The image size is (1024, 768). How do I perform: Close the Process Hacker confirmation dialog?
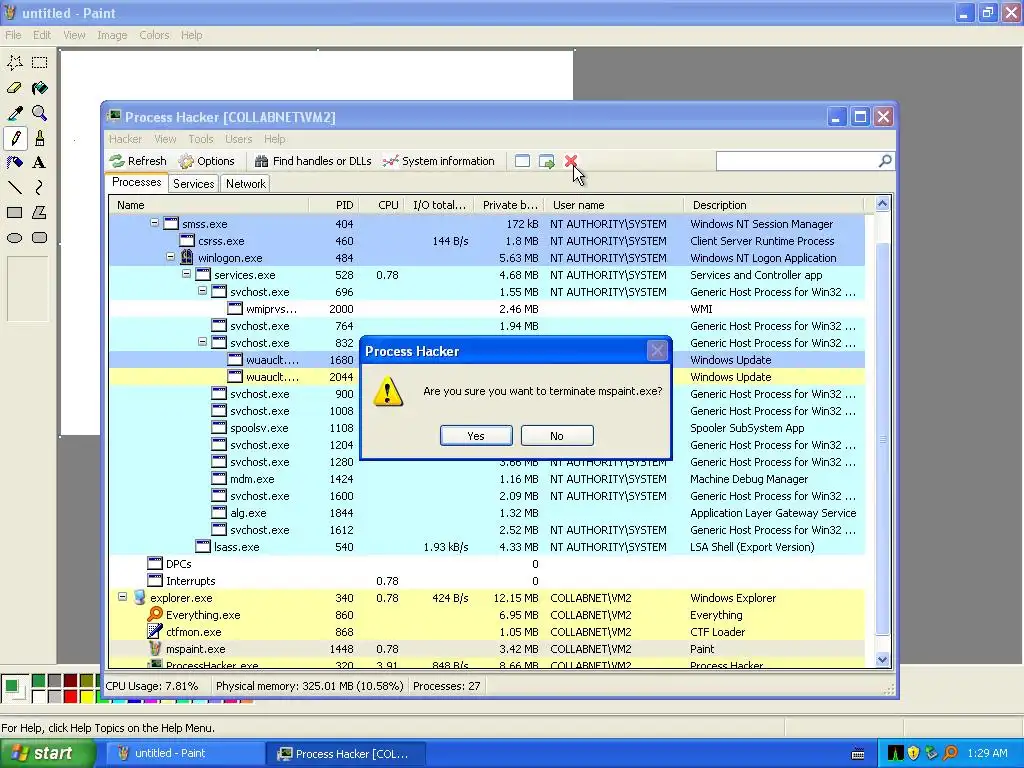click(657, 351)
